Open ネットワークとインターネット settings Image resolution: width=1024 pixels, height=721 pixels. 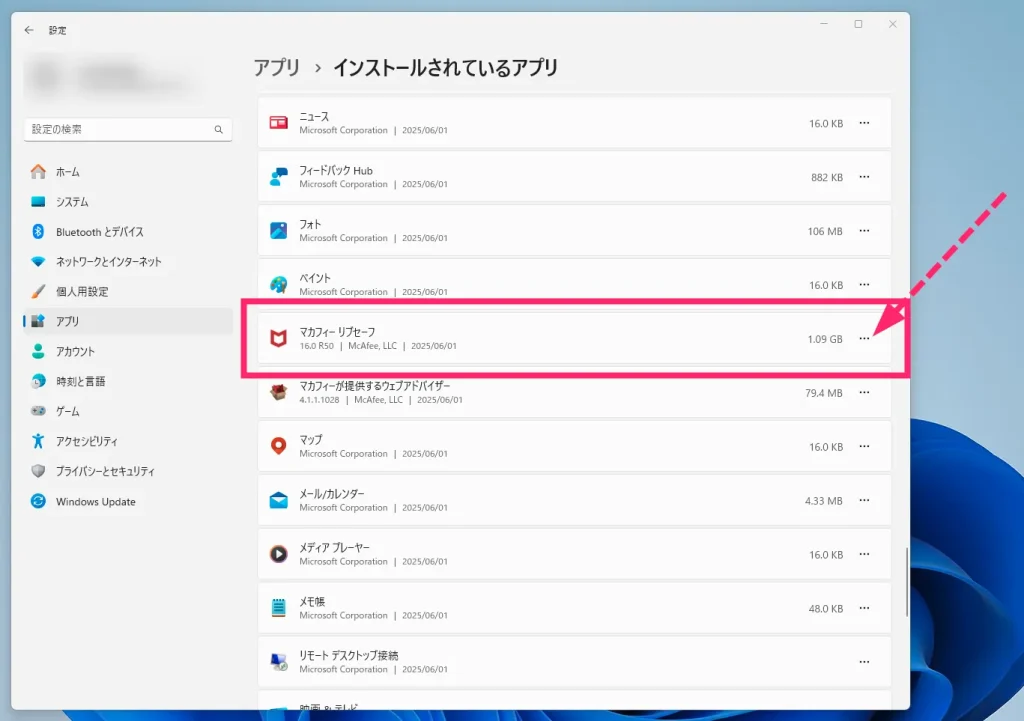point(128,262)
